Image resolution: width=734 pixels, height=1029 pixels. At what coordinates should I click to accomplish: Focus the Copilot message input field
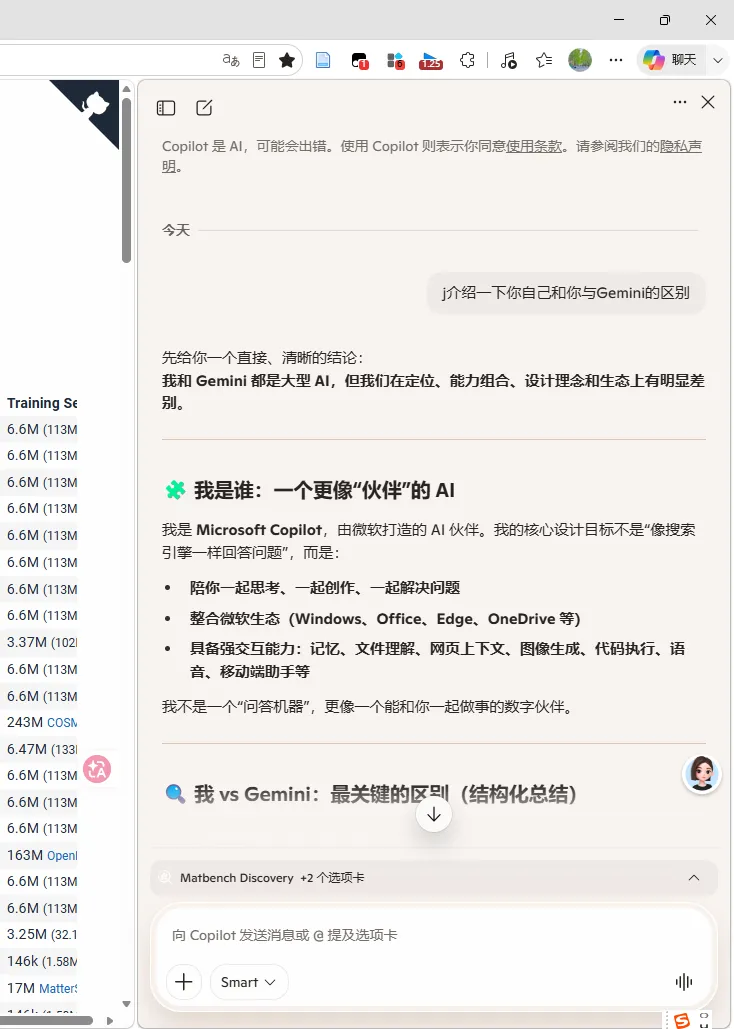[433, 935]
